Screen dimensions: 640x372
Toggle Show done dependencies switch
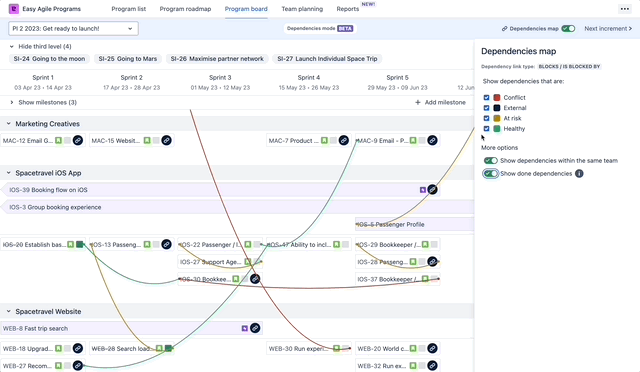[491, 174]
